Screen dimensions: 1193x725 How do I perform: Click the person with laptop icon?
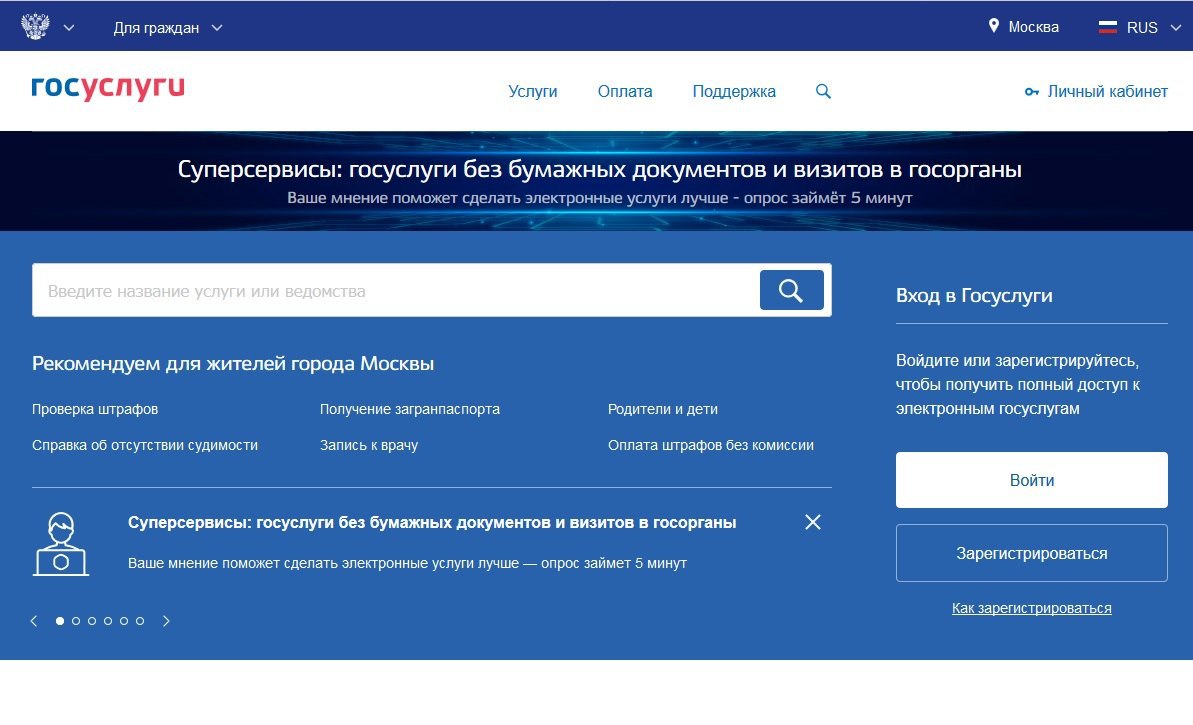[x=61, y=544]
